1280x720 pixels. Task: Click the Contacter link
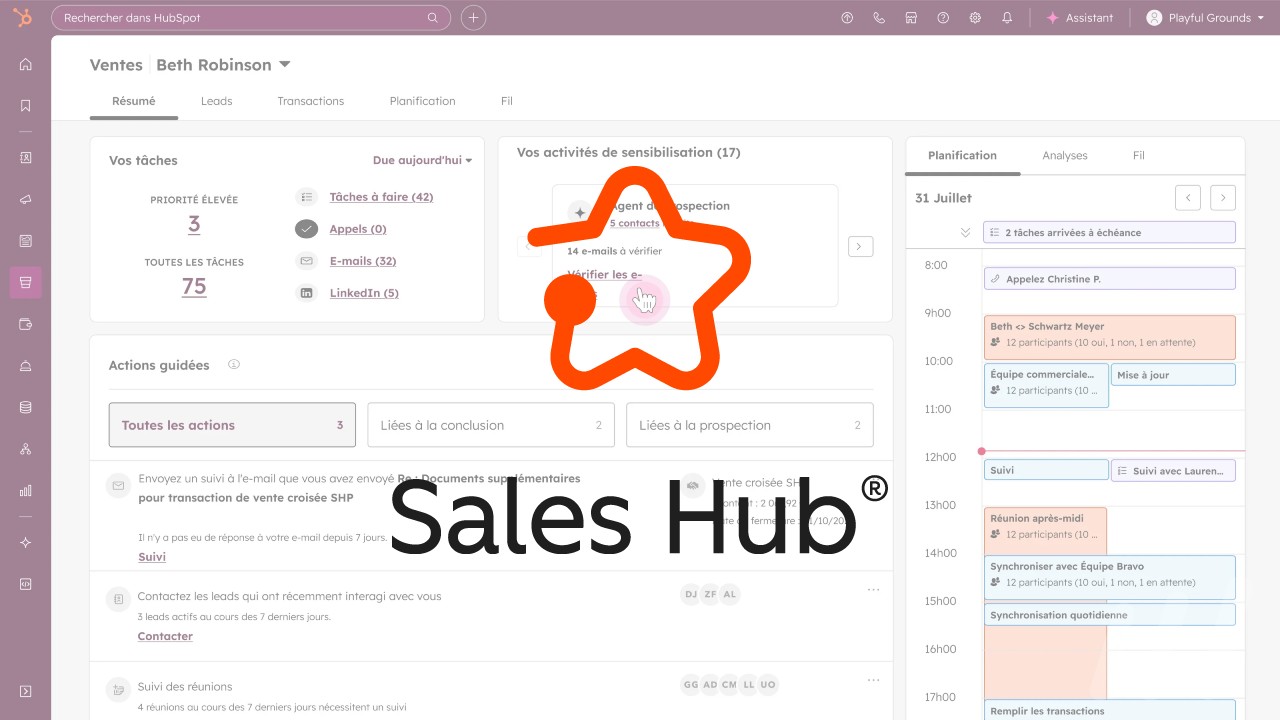165,636
